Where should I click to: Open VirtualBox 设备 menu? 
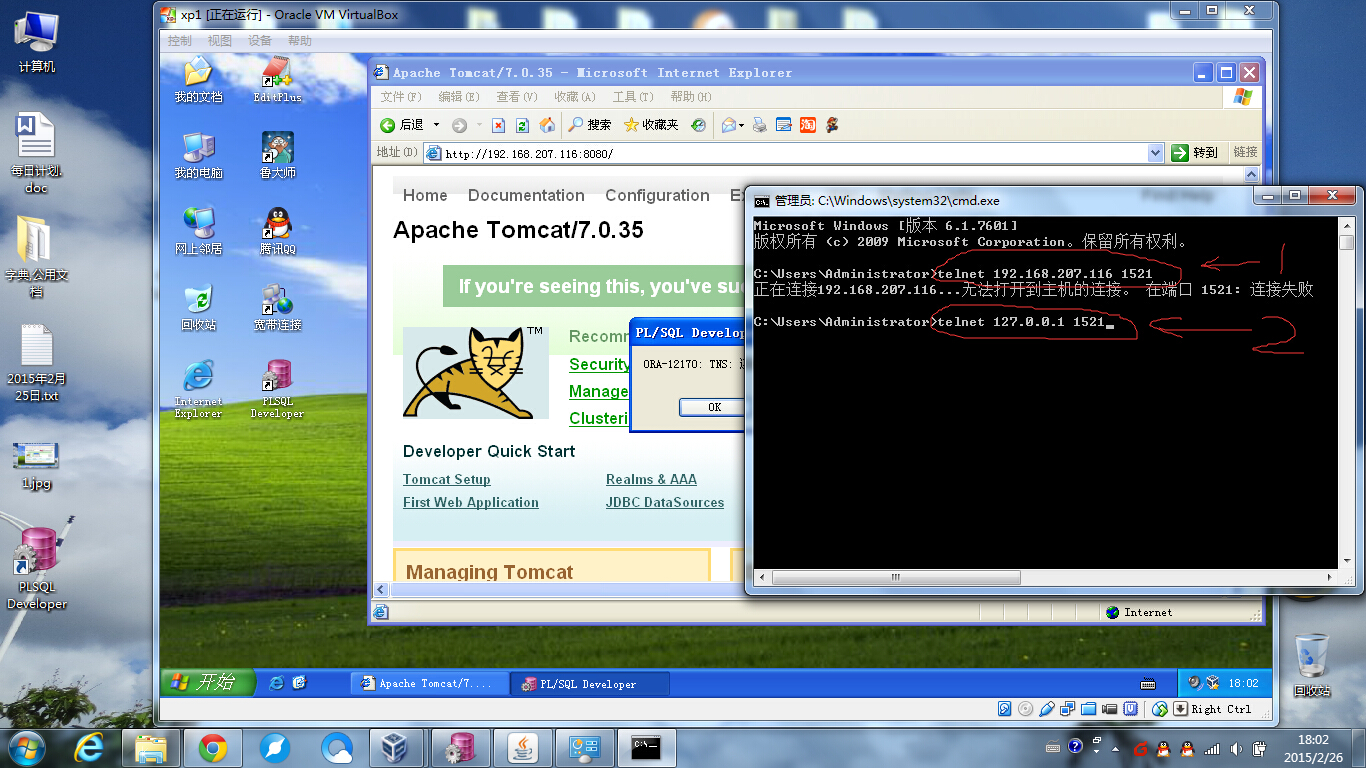pos(260,41)
